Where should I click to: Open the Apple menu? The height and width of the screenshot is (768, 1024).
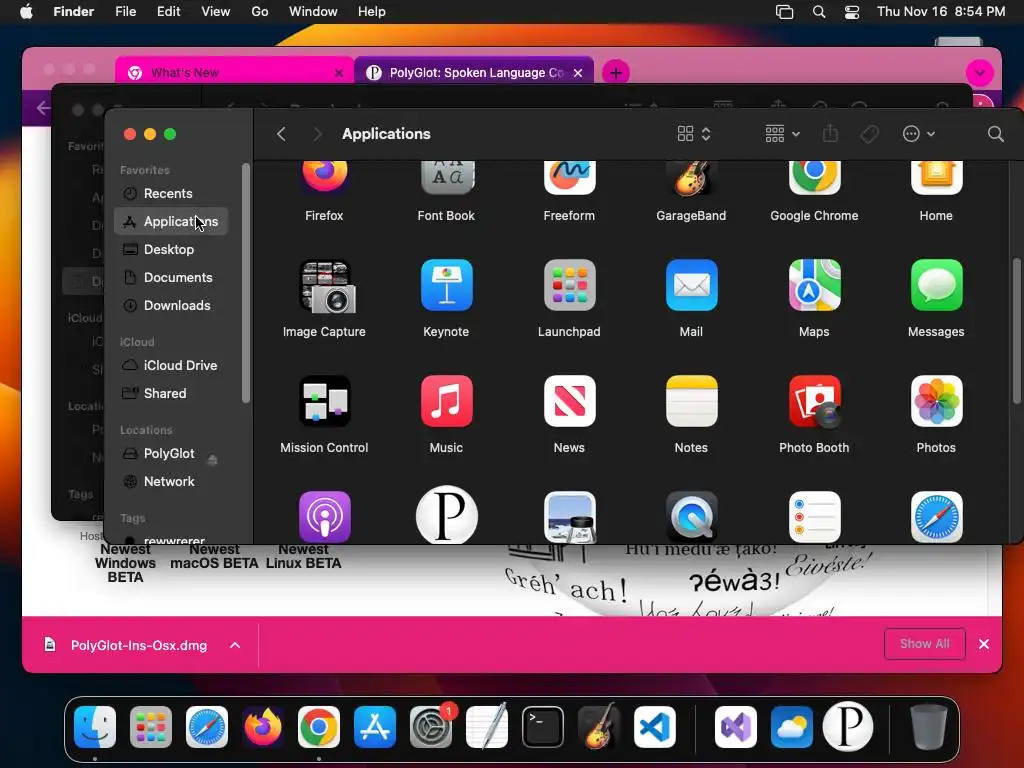click(x=26, y=11)
